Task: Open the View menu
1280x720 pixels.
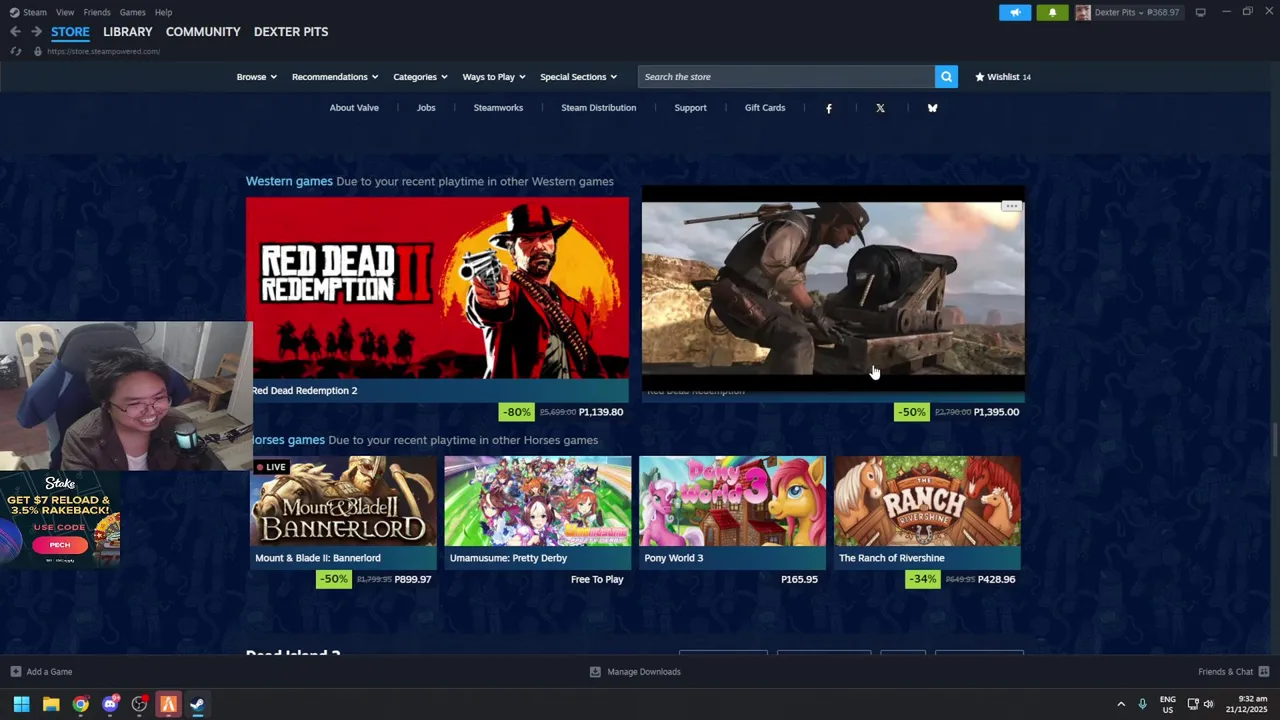Action: click(x=65, y=12)
